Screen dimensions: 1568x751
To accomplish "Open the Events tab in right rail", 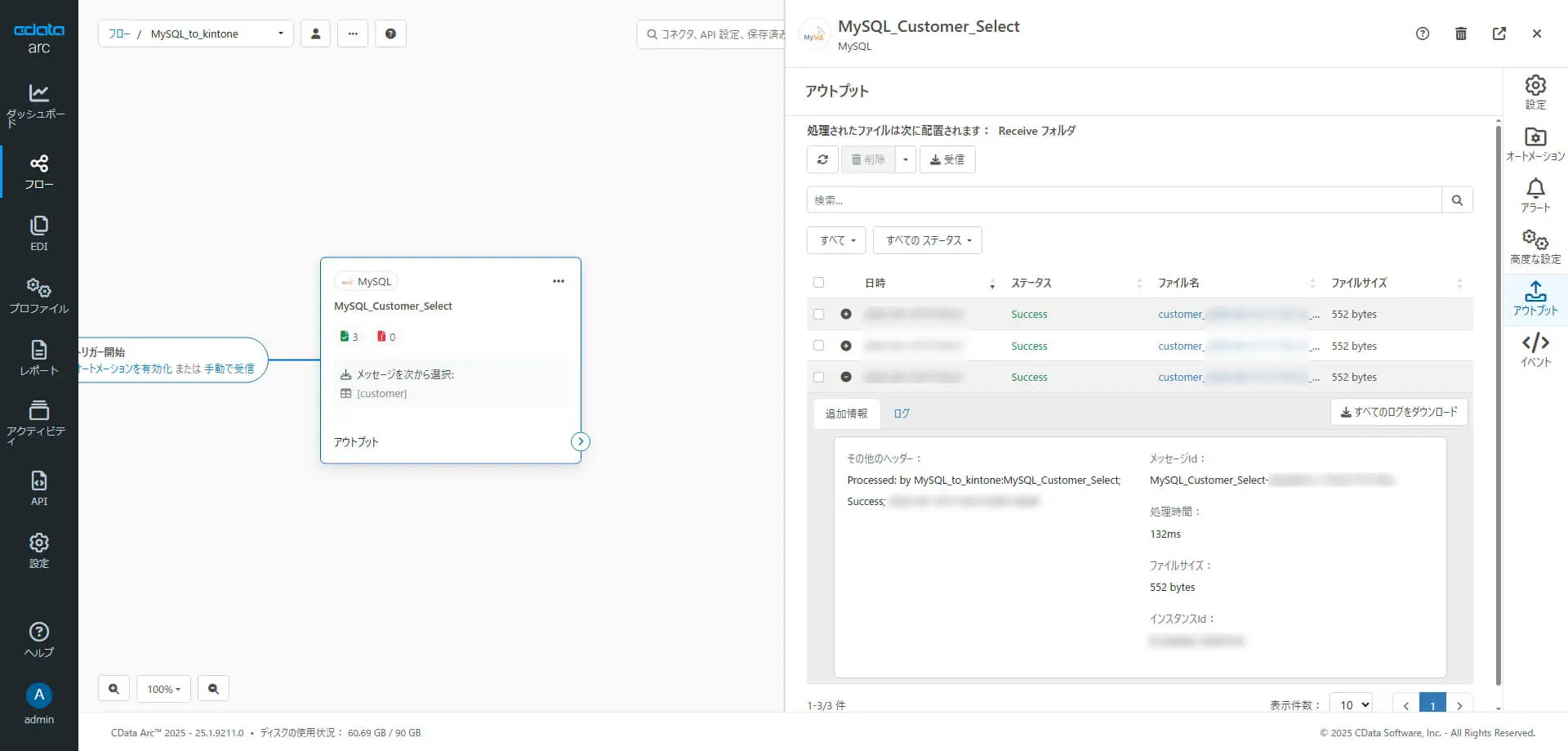I will 1535,350.
